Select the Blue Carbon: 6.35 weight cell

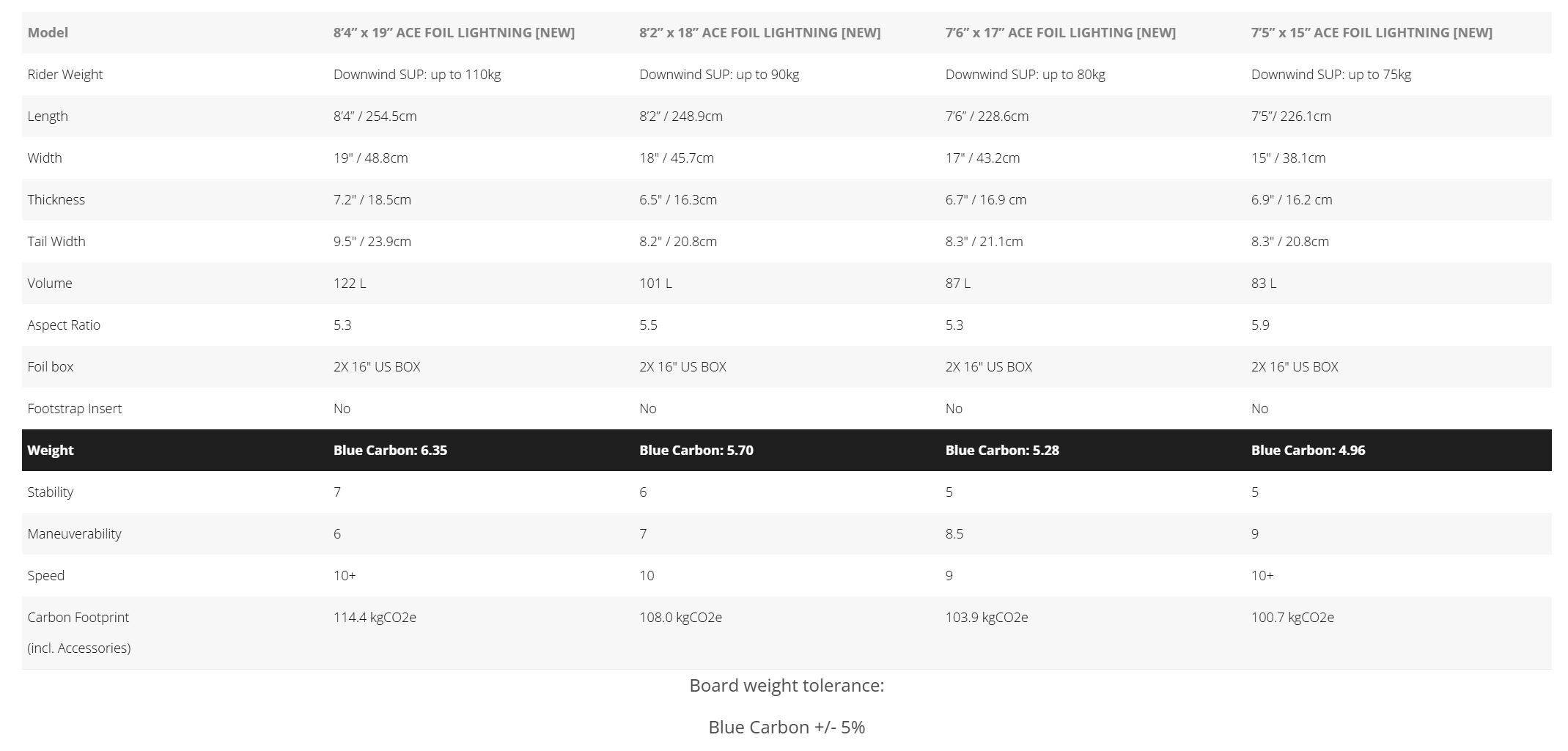coord(390,450)
